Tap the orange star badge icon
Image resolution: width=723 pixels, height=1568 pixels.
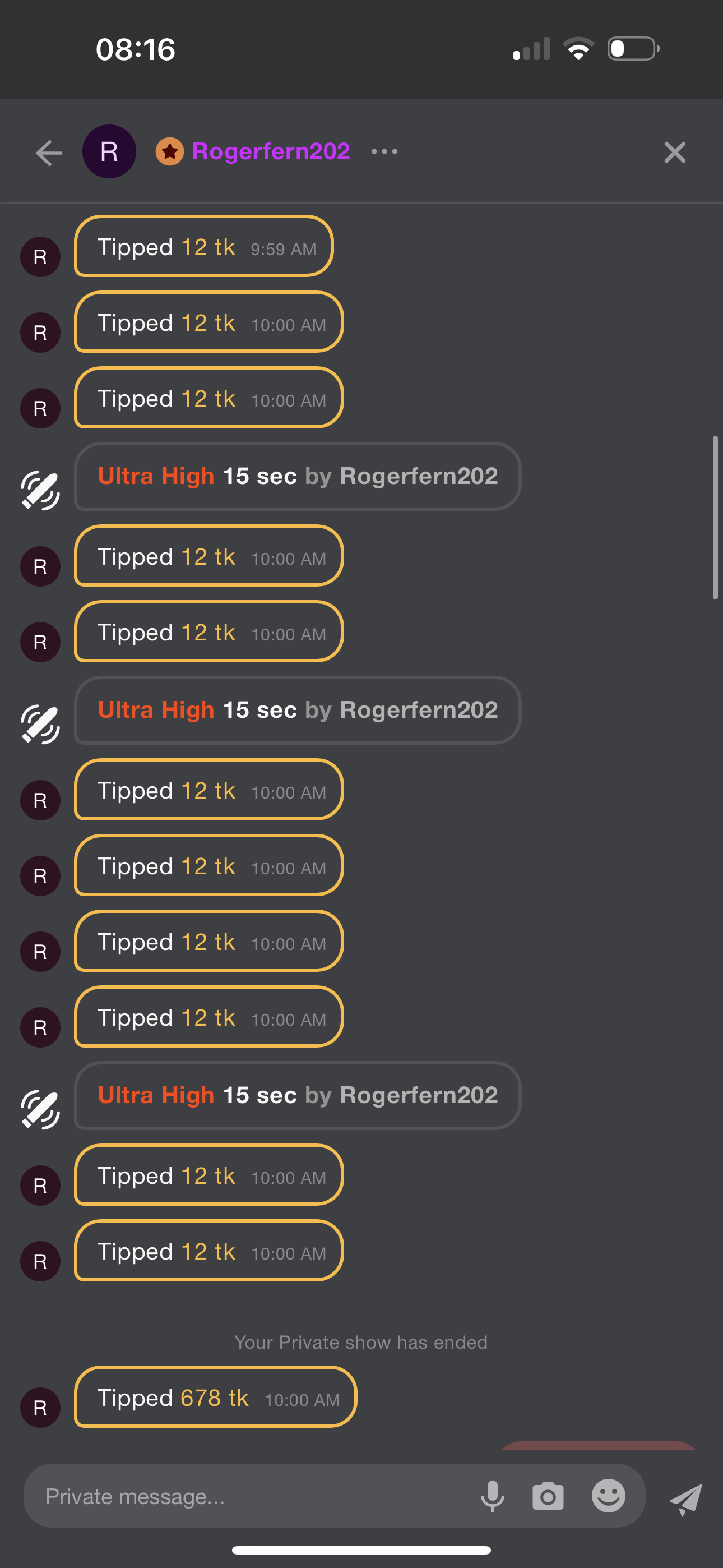click(170, 151)
